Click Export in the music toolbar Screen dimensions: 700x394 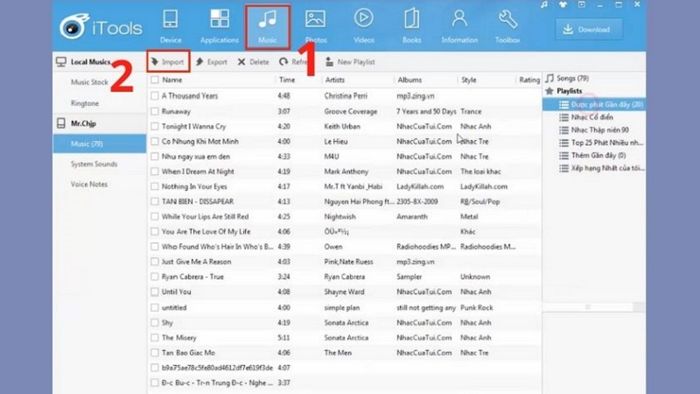pos(212,62)
